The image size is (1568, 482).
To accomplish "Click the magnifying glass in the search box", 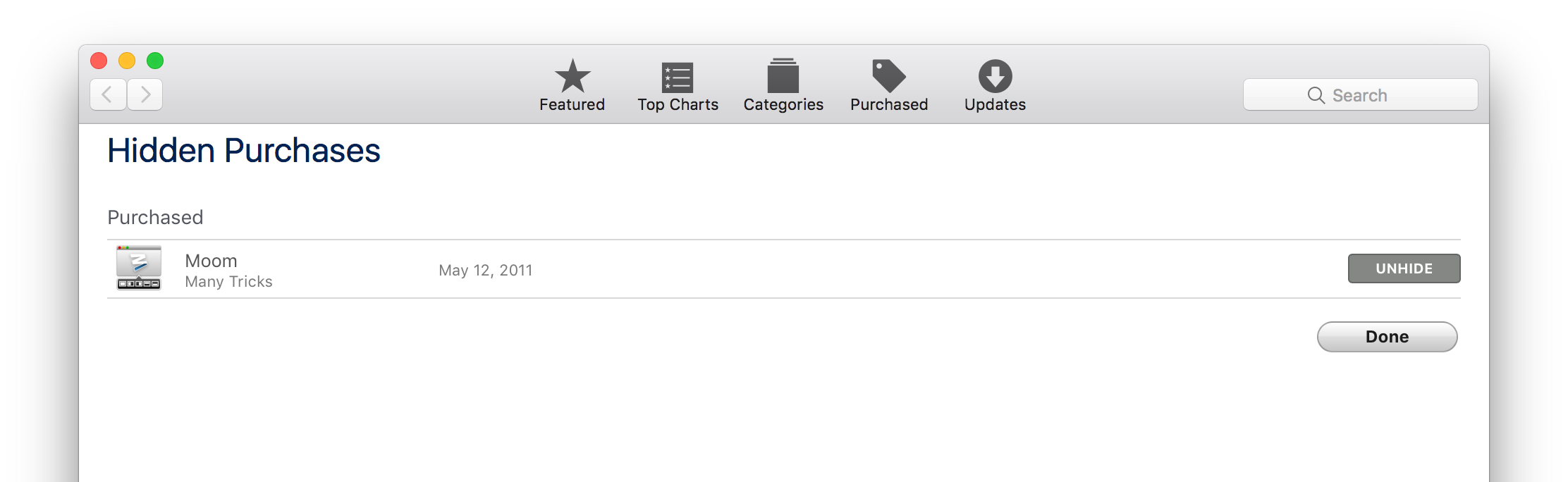I will click(x=1316, y=95).
